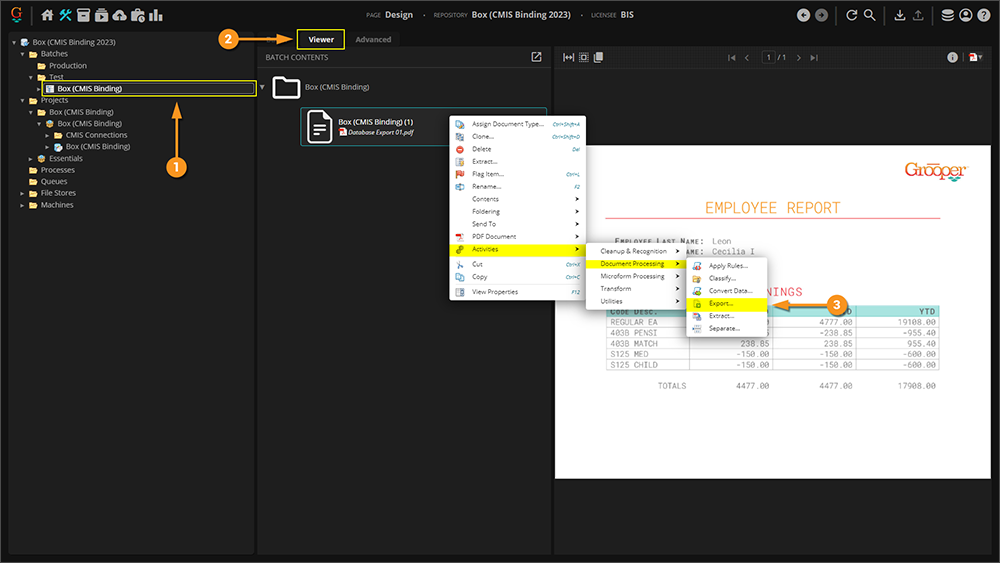The height and width of the screenshot is (563, 1000).
Task: Pop out the Batch Contents panel
Action: click(537, 57)
